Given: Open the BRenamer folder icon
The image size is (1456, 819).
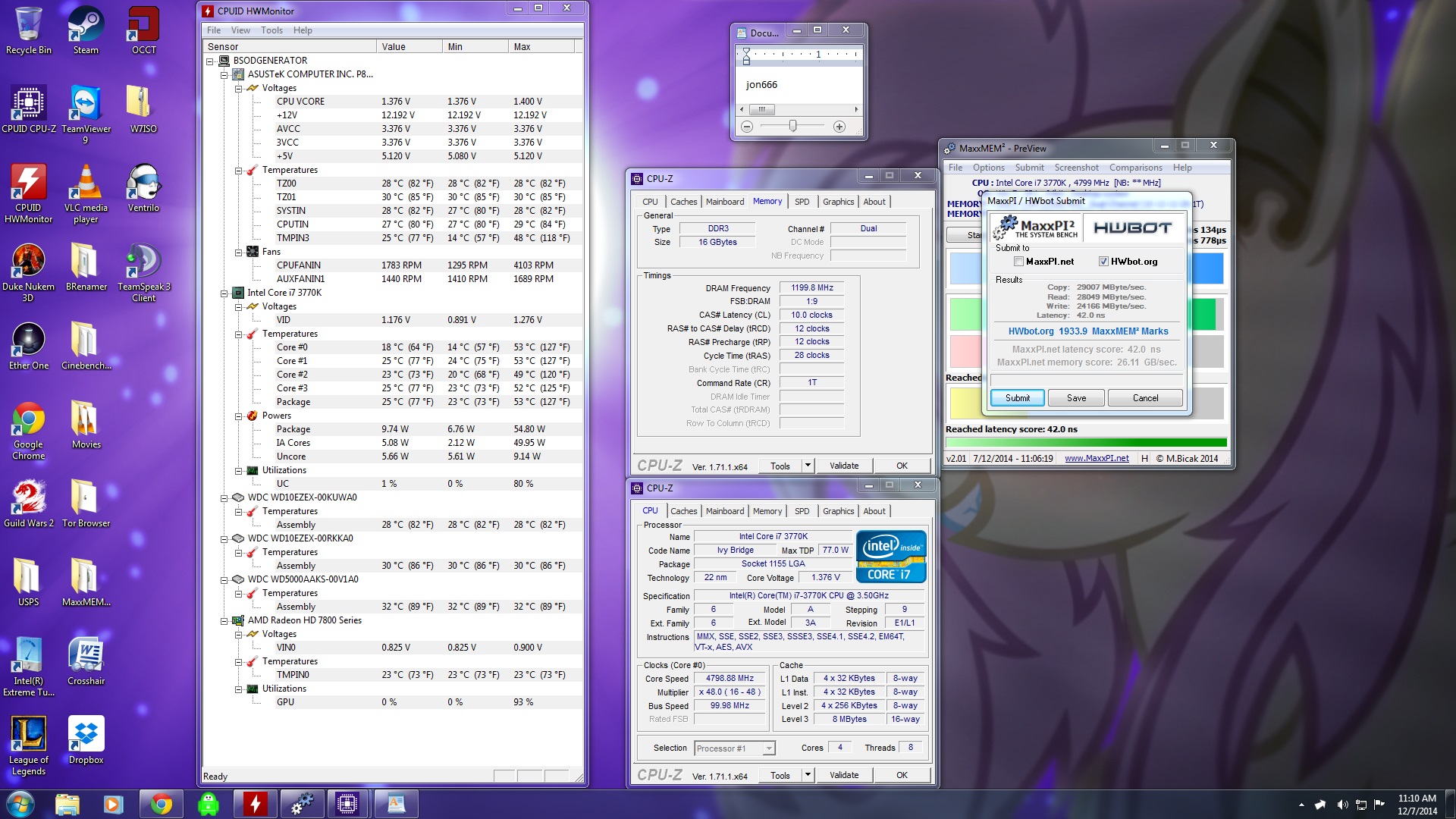Looking at the screenshot, I should coord(86,267).
